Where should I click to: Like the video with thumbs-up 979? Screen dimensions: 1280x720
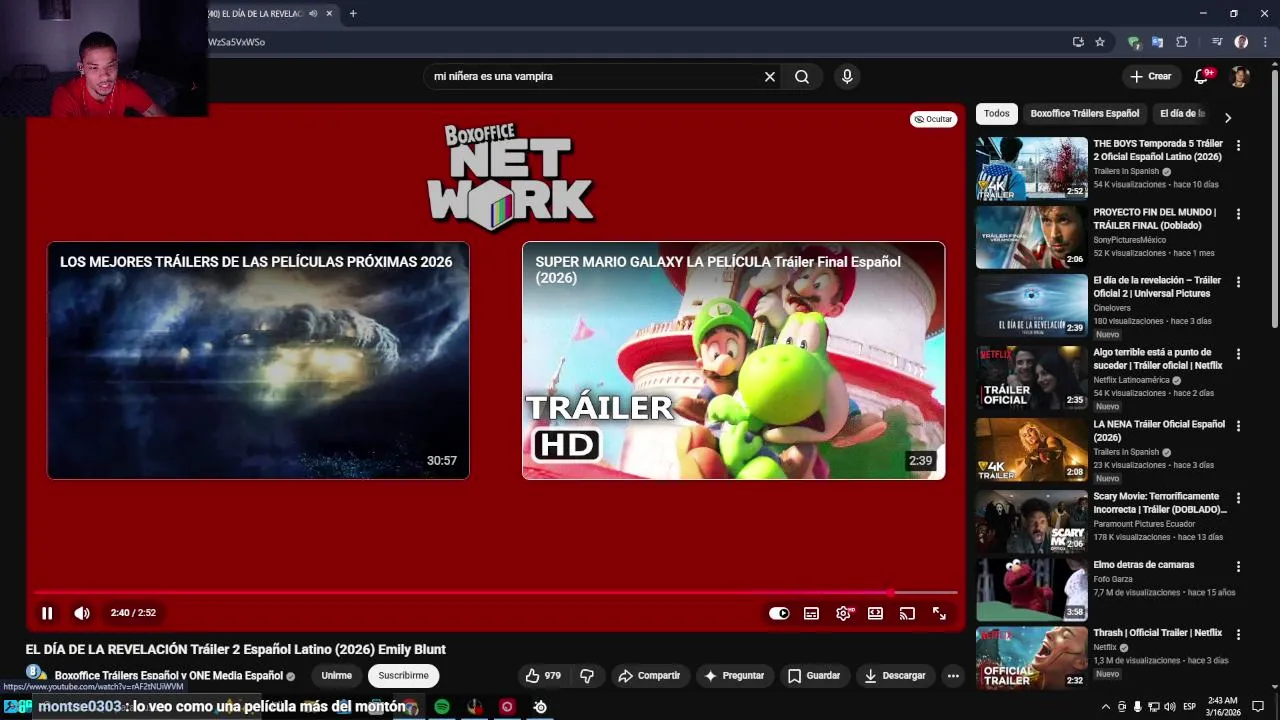[543, 676]
